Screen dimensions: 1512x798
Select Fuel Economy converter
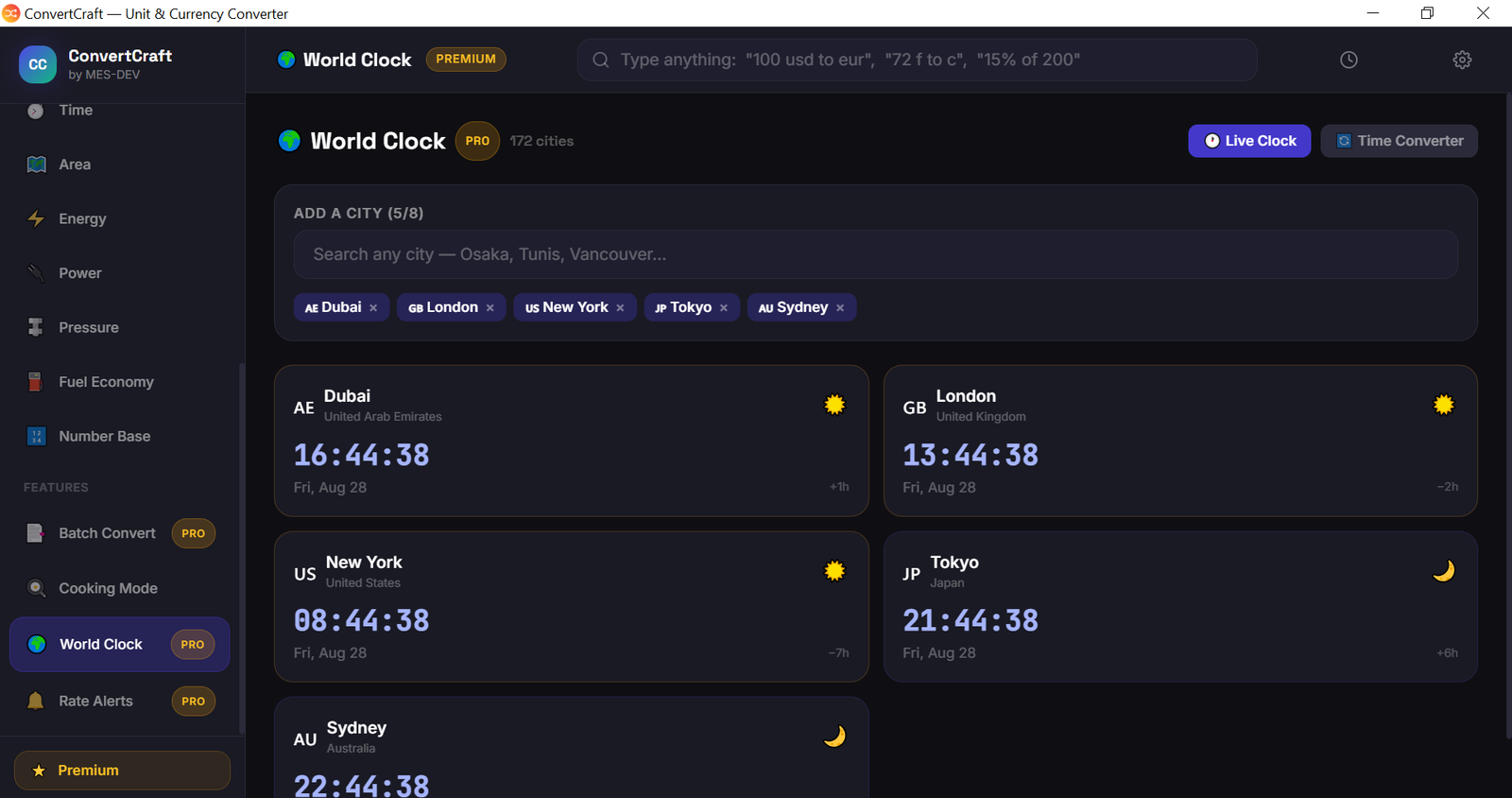click(x=119, y=382)
